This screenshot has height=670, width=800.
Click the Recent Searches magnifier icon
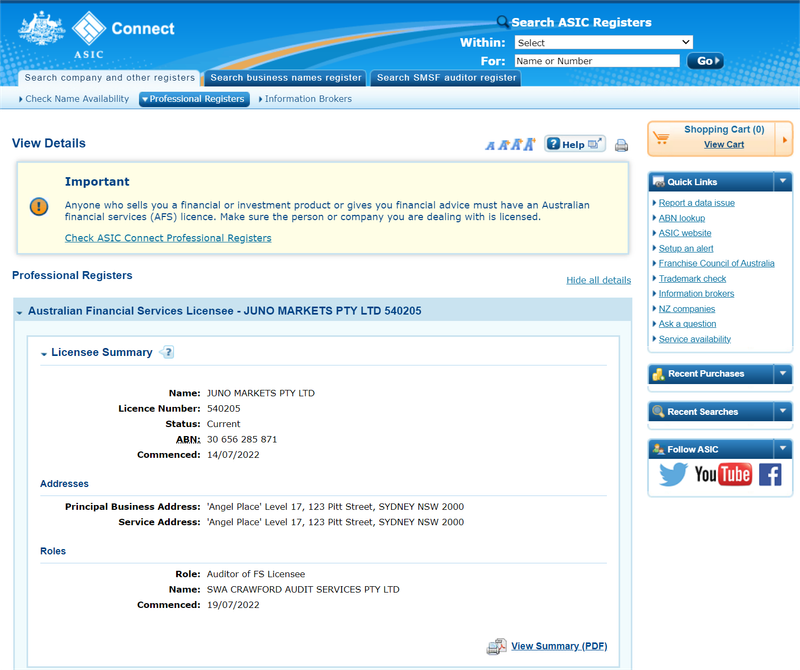click(659, 411)
